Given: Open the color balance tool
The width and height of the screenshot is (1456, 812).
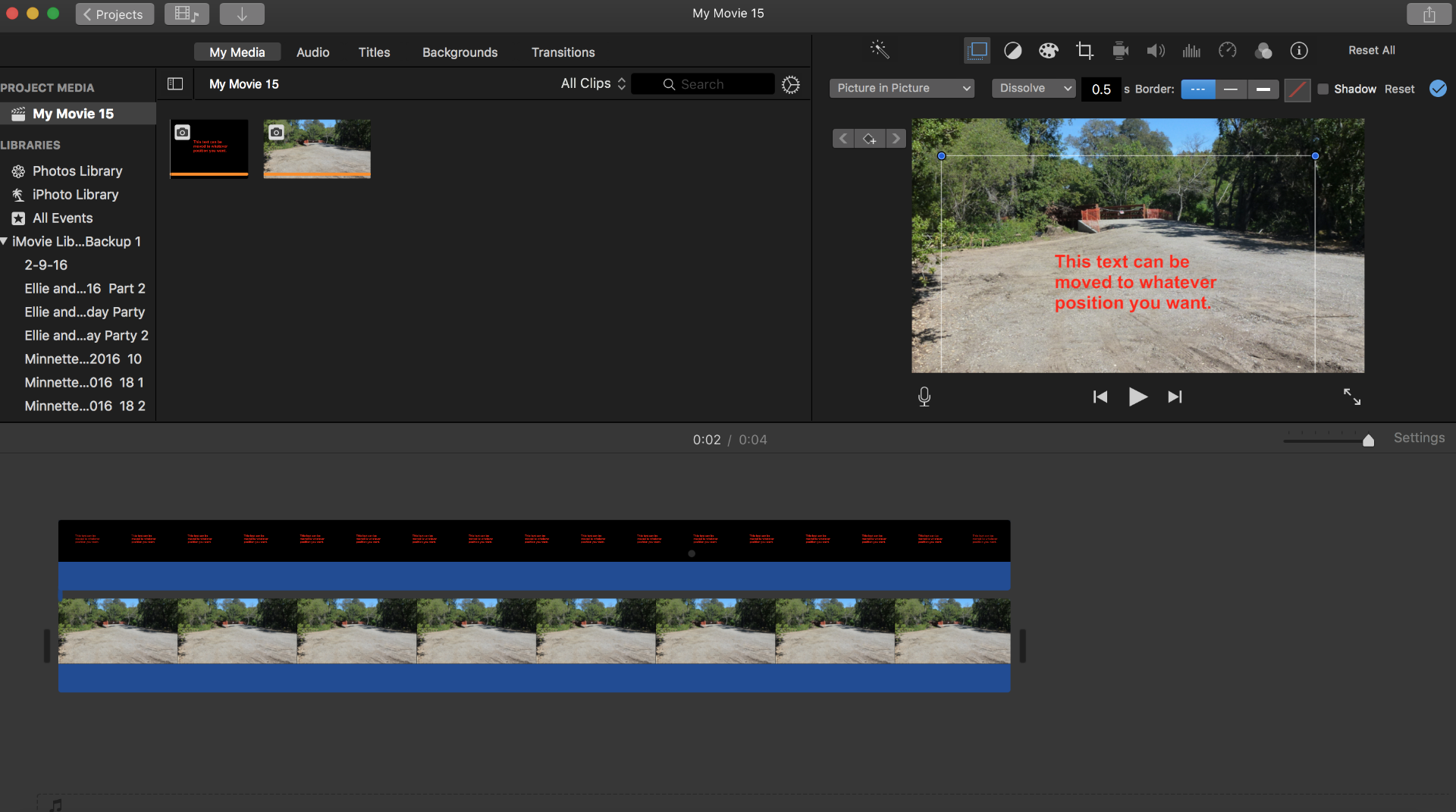Looking at the screenshot, I should pyautogui.click(x=1012, y=51).
